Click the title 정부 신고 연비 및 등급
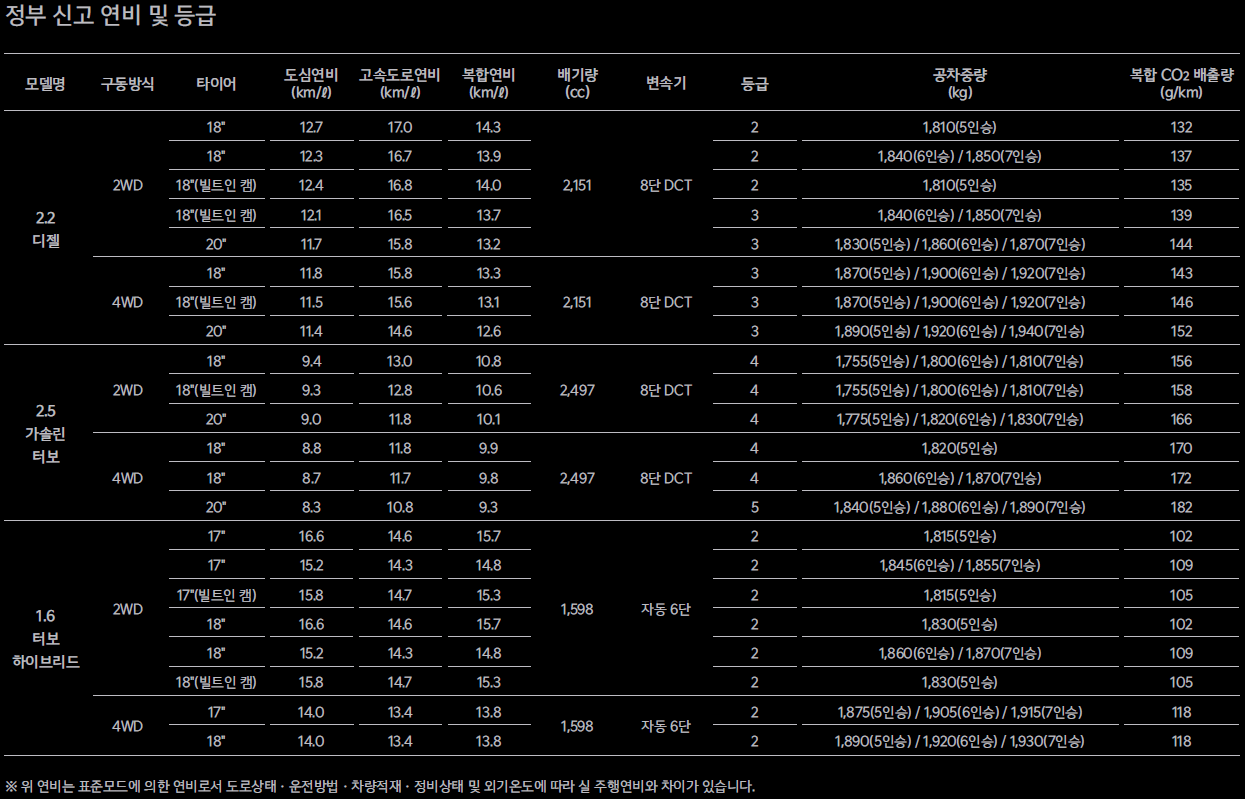 (x=110, y=16)
